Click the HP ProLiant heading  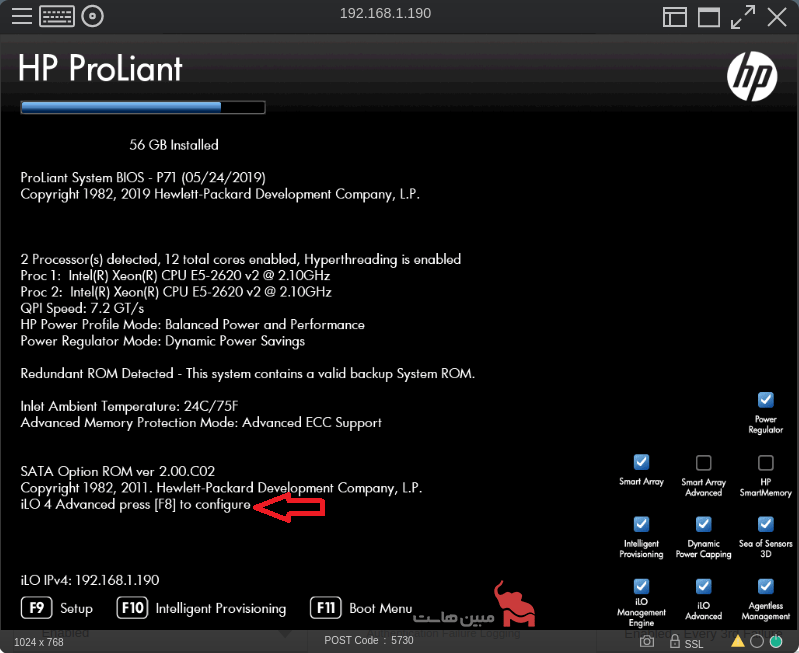100,68
